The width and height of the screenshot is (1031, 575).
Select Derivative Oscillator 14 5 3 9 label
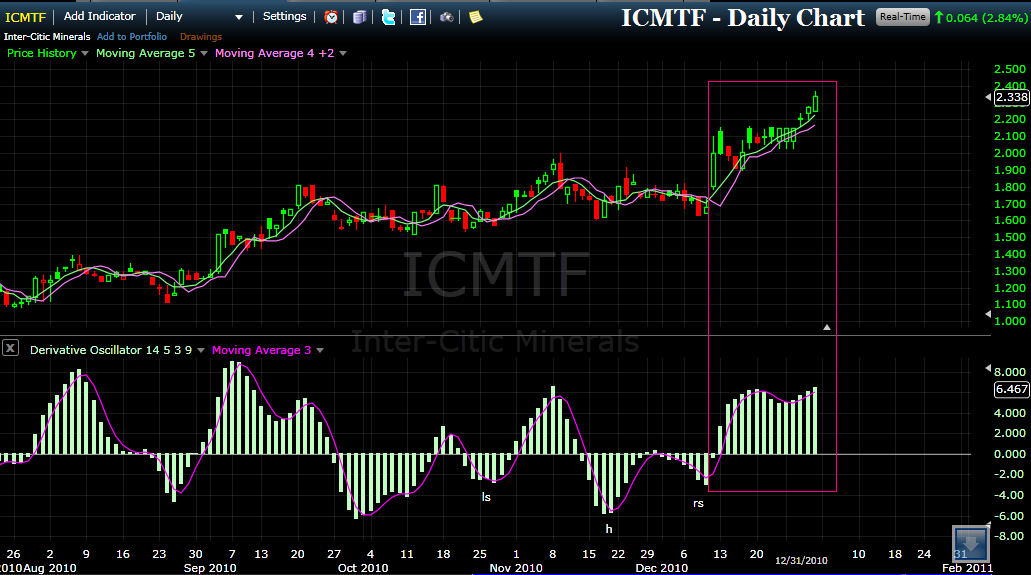click(x=111, y=350)
